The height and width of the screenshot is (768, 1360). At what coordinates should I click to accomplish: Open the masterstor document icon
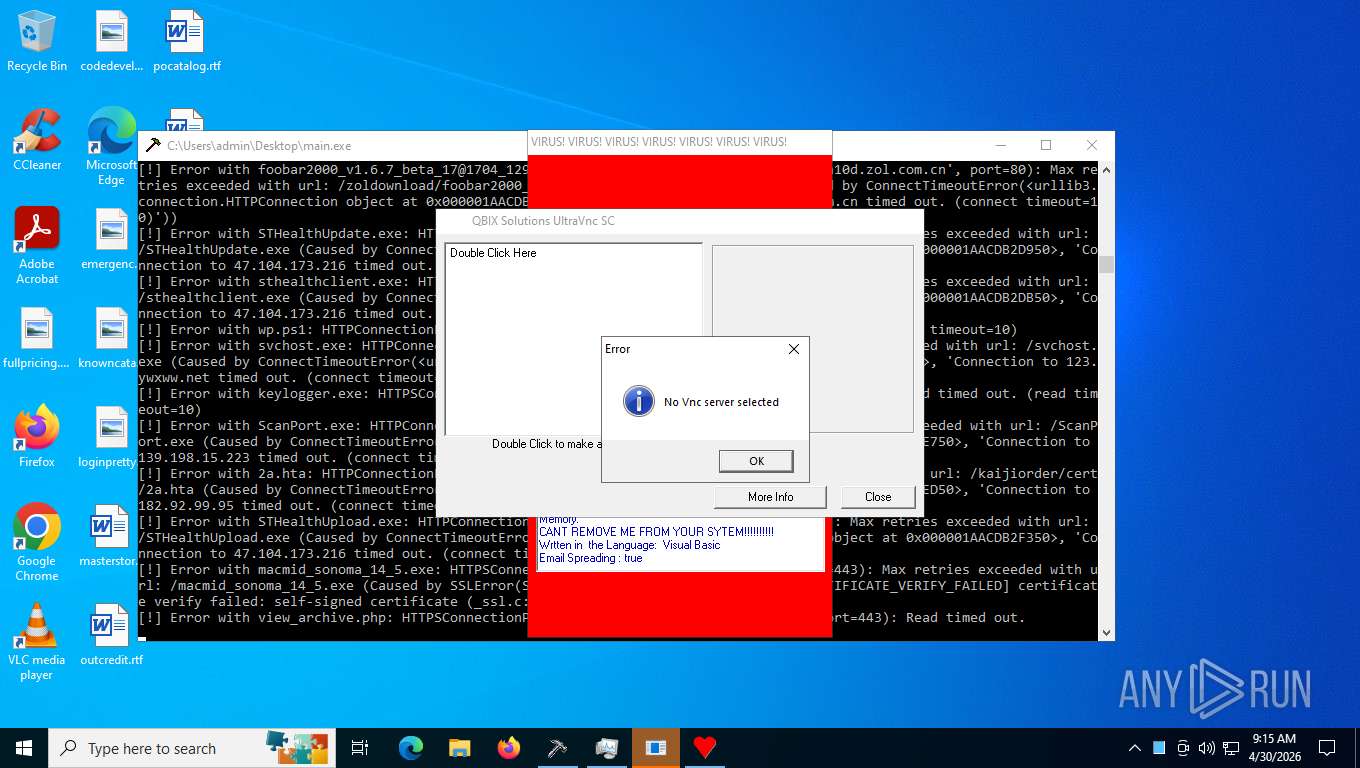coord(111,536)
